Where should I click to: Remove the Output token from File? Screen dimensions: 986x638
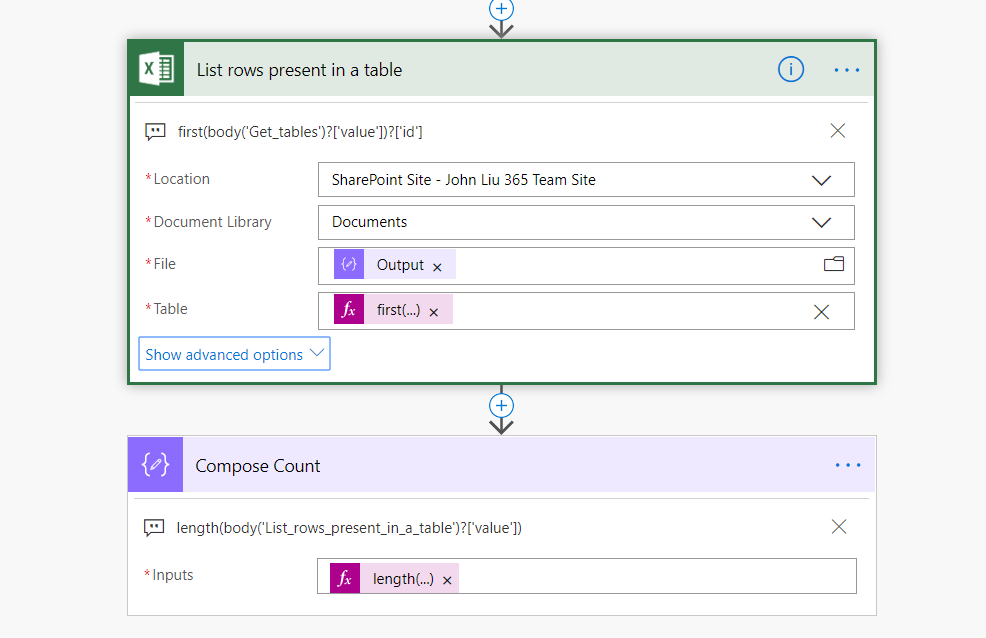coord(437,266)
